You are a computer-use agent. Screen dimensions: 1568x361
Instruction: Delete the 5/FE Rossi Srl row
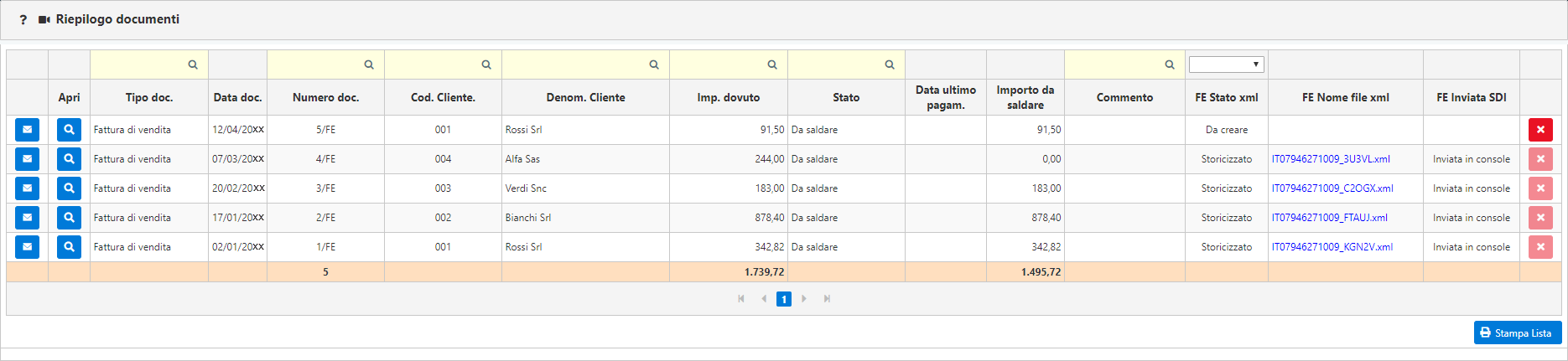[1540, 130]
